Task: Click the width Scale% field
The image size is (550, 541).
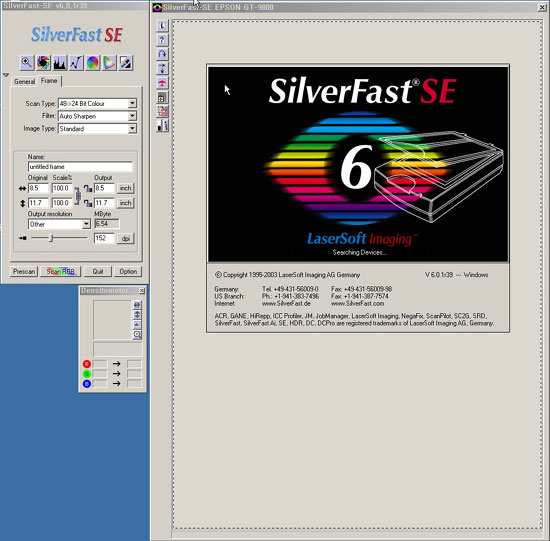Action: pos(62,188)
